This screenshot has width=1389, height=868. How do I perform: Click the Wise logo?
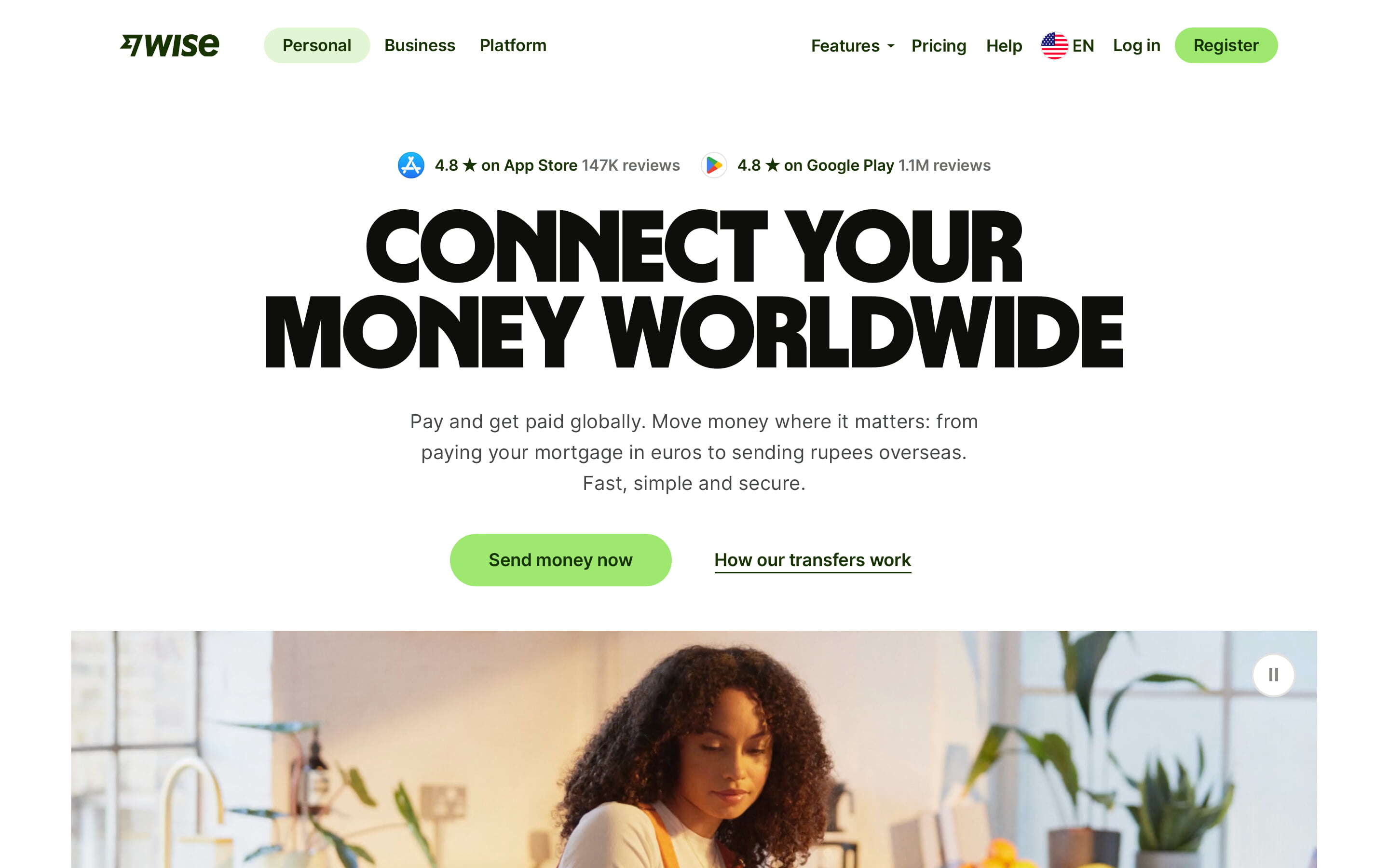[169, 45]
